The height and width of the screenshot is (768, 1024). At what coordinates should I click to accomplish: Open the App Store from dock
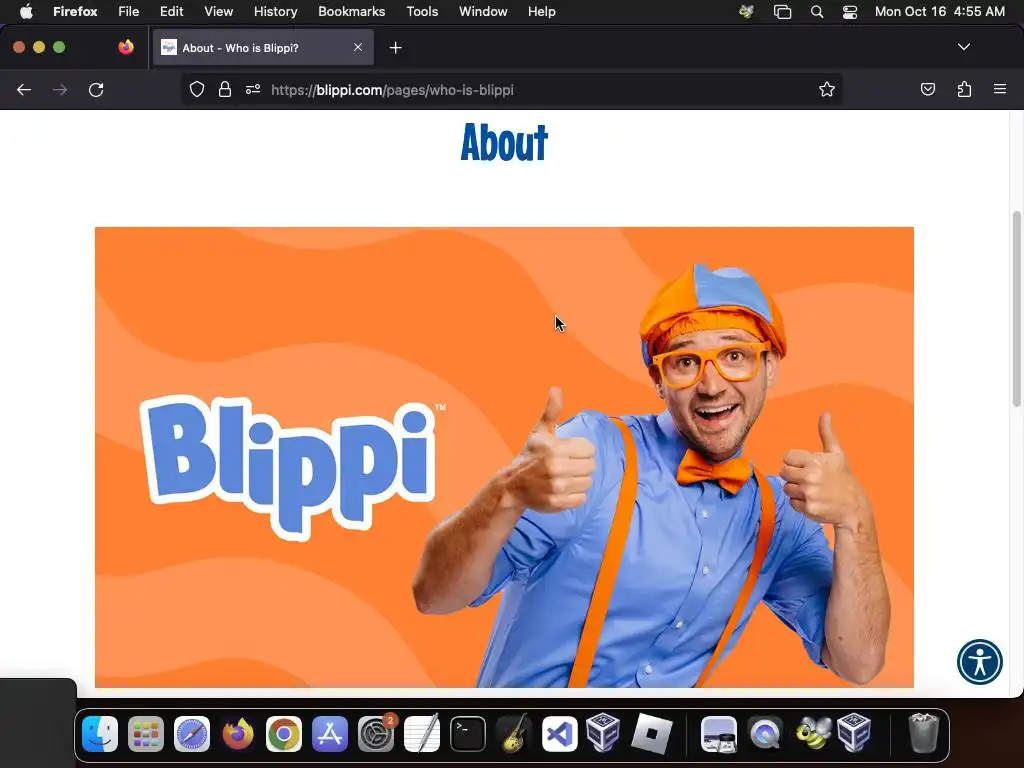330,733
